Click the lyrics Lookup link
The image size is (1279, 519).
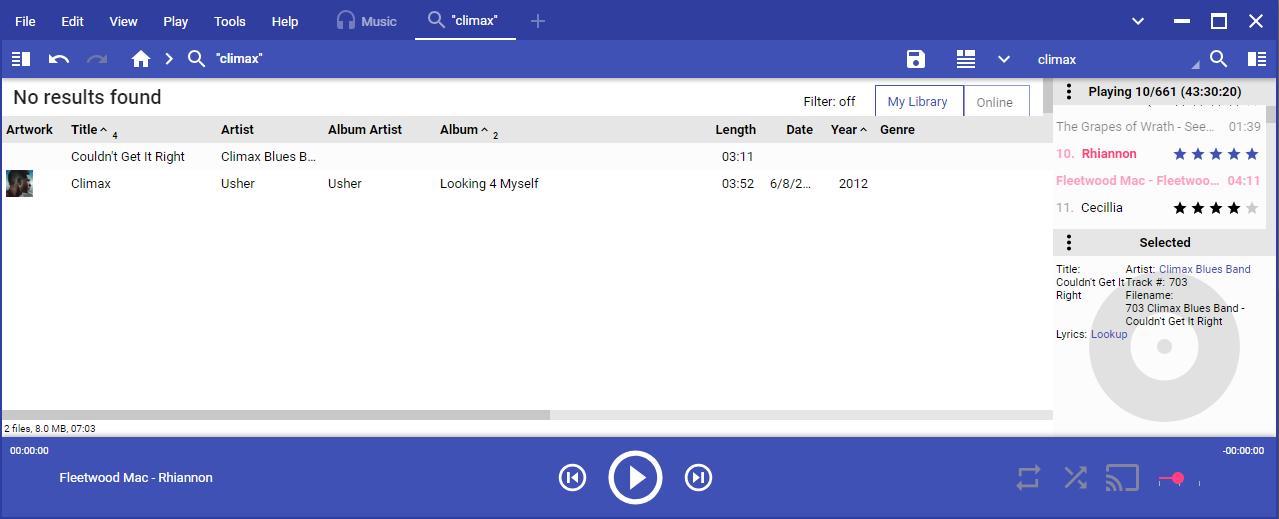[1109, 334]
